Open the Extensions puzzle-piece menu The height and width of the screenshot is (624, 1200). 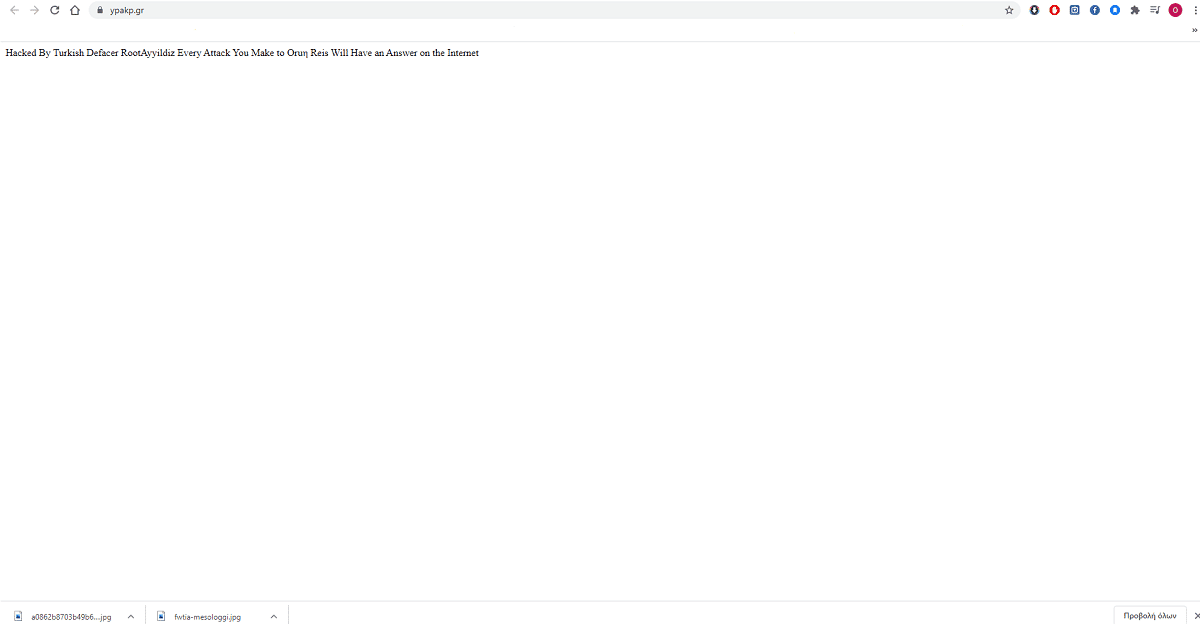pos(1135,10)
